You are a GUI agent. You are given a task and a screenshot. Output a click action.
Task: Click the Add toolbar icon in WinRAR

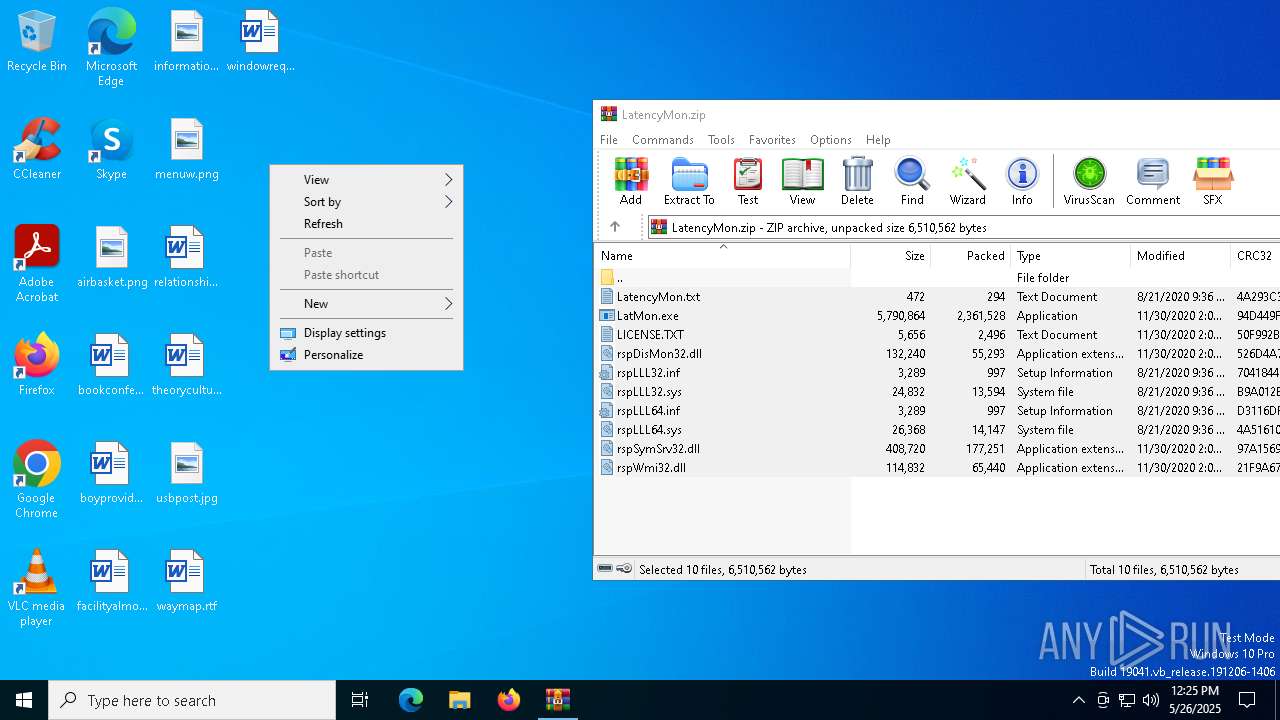(x=631, y=181)
